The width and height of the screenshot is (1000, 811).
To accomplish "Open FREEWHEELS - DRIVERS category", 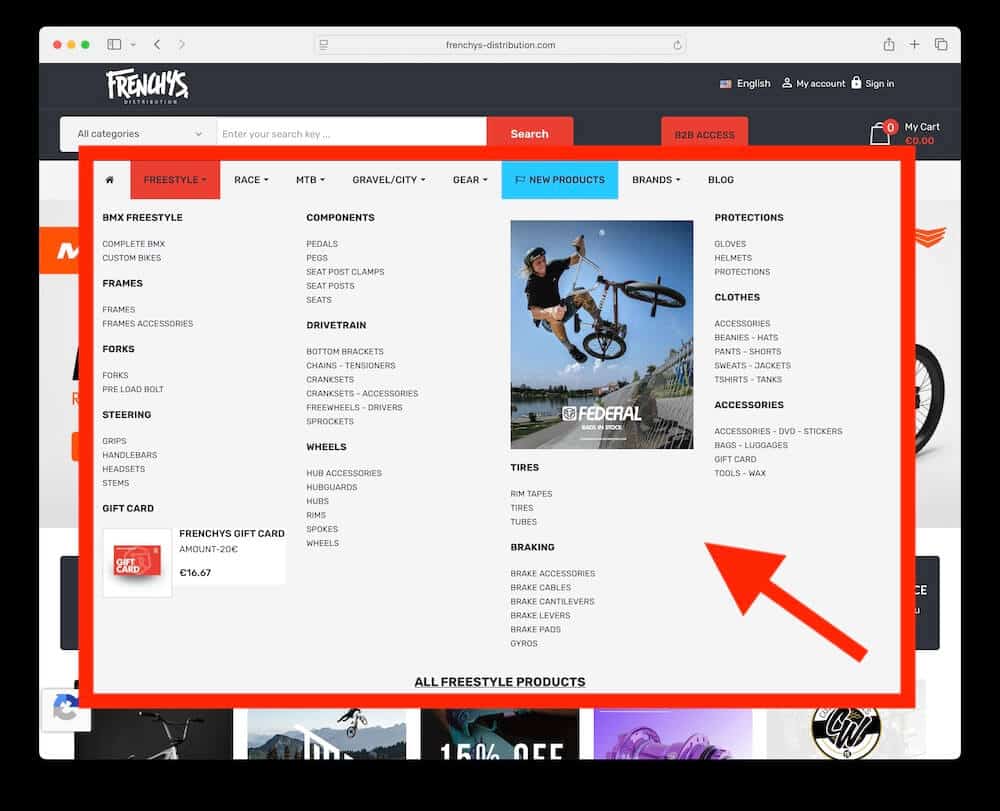I will [x=354, y=407].
